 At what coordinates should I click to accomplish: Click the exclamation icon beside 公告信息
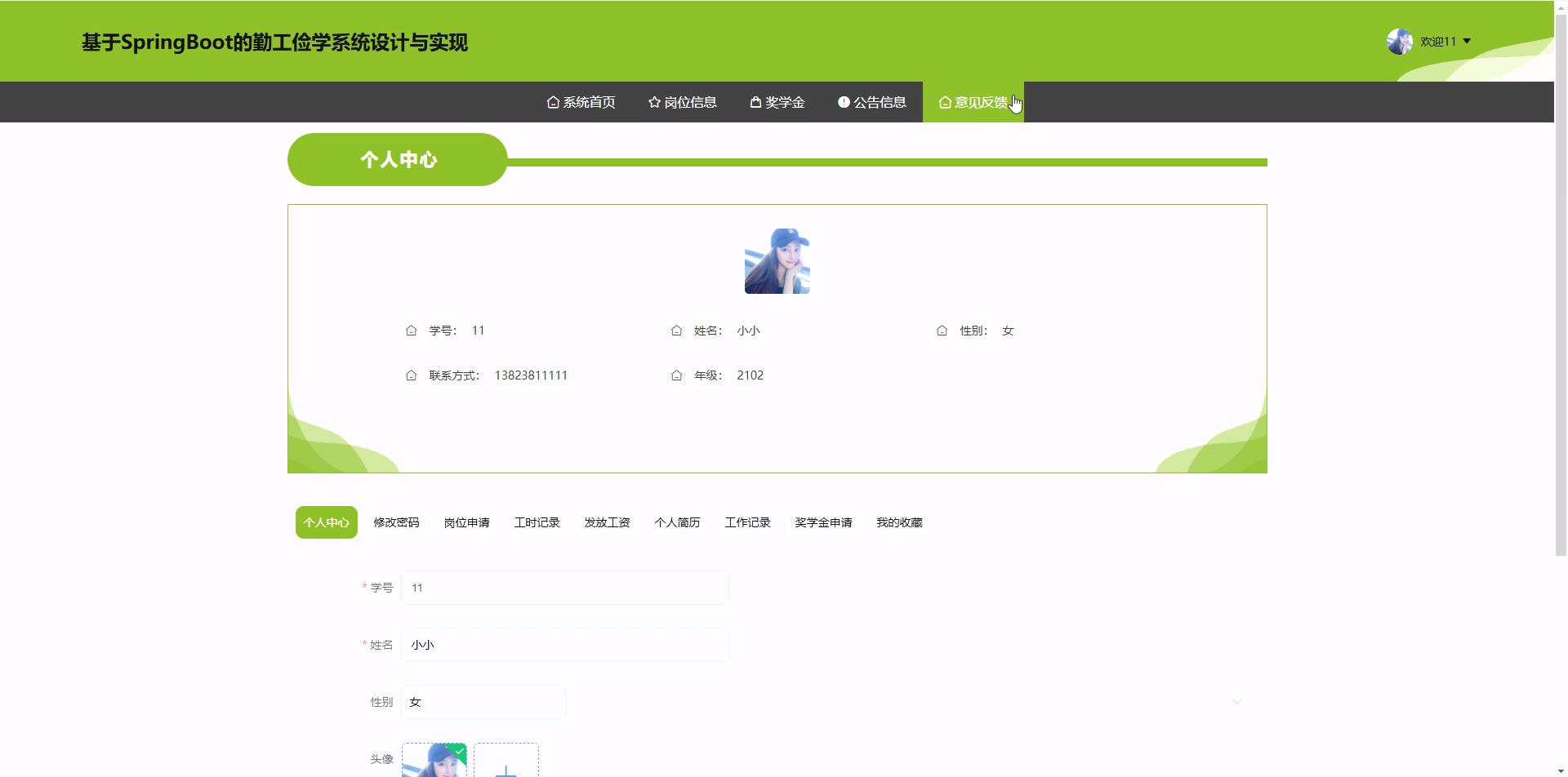pyautogui.click(x=844, y=102)
